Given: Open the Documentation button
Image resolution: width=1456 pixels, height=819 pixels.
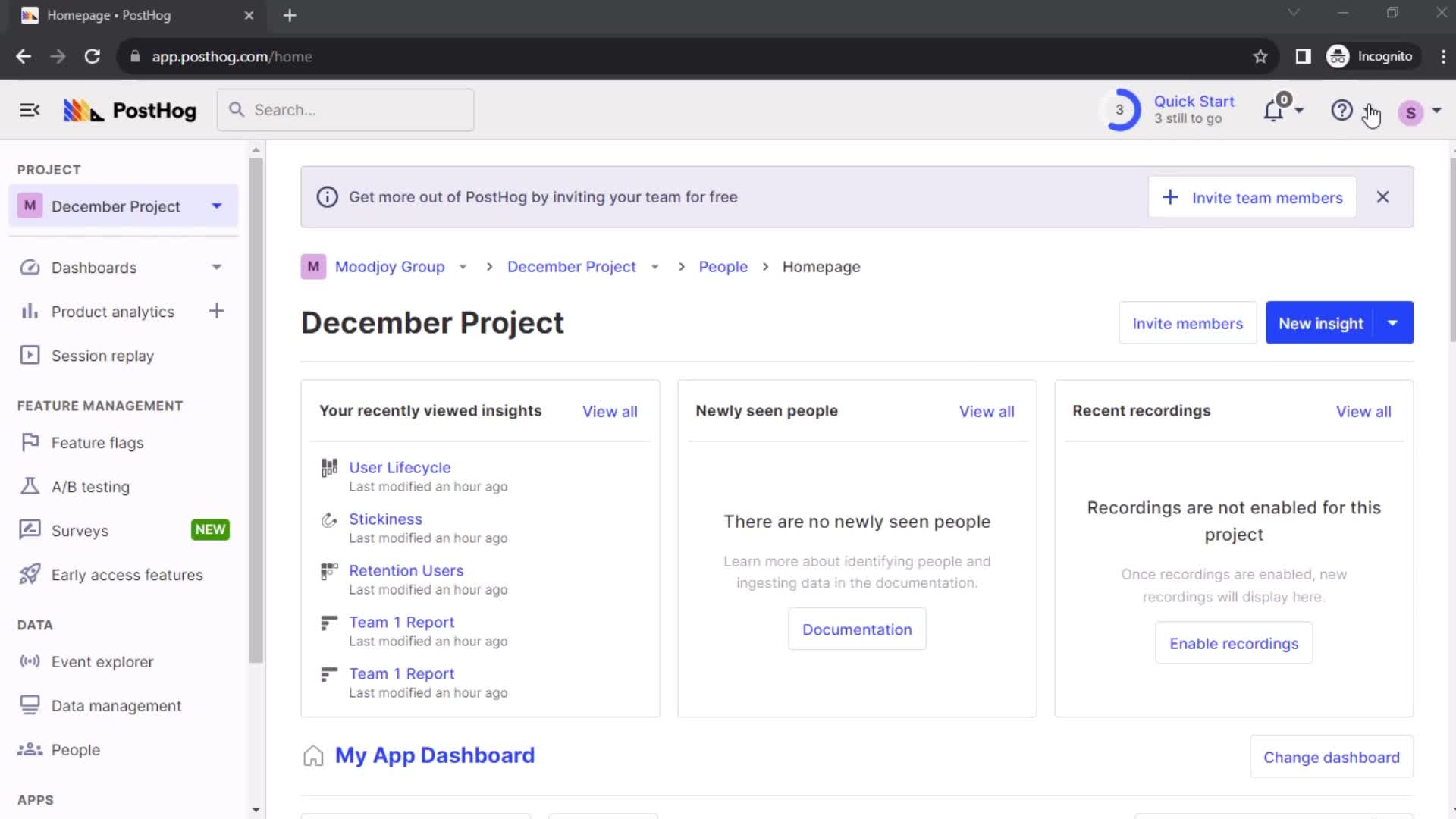Looking at the screenshot, I should pos(857,629).
